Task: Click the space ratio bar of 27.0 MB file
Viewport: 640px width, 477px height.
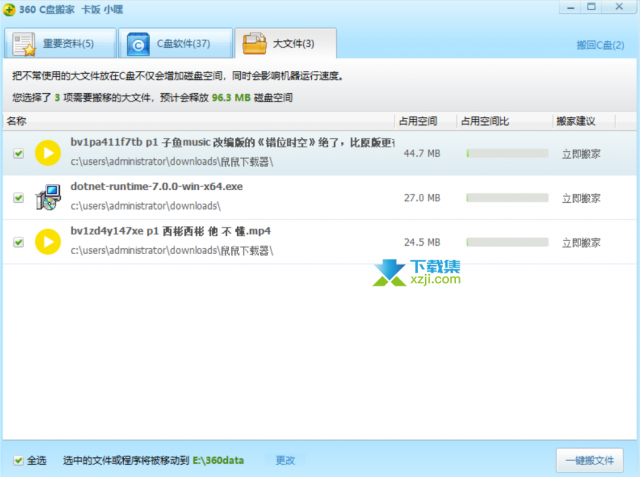Action: coord(507,198)
